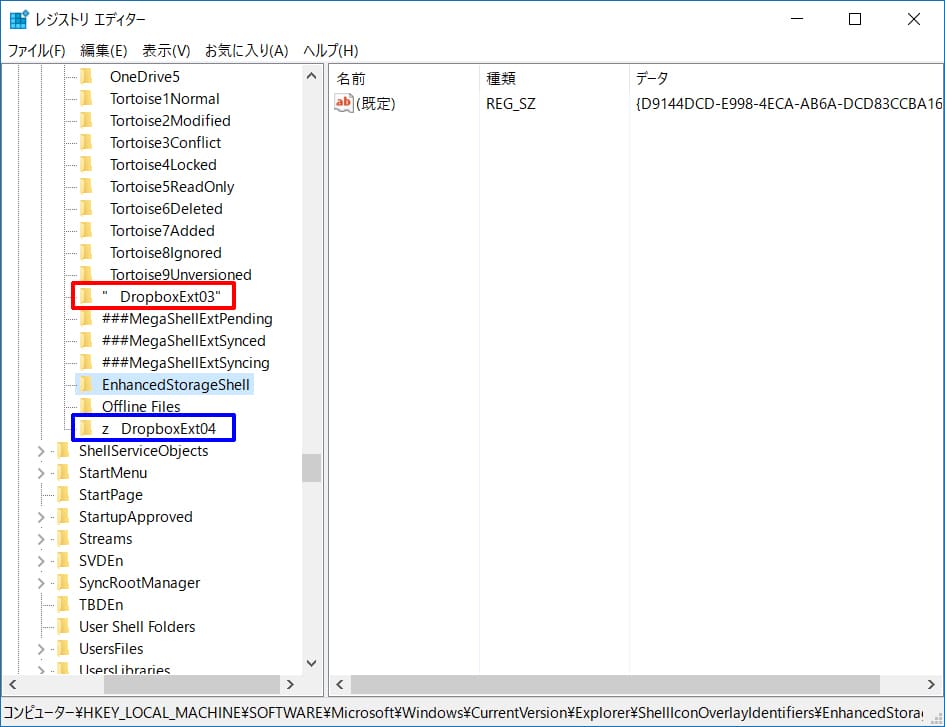Image resolution: width=945 pixels, height=727 pixels.
Task: Click the values pane scroll left arrow
Action: pos(340,685)
